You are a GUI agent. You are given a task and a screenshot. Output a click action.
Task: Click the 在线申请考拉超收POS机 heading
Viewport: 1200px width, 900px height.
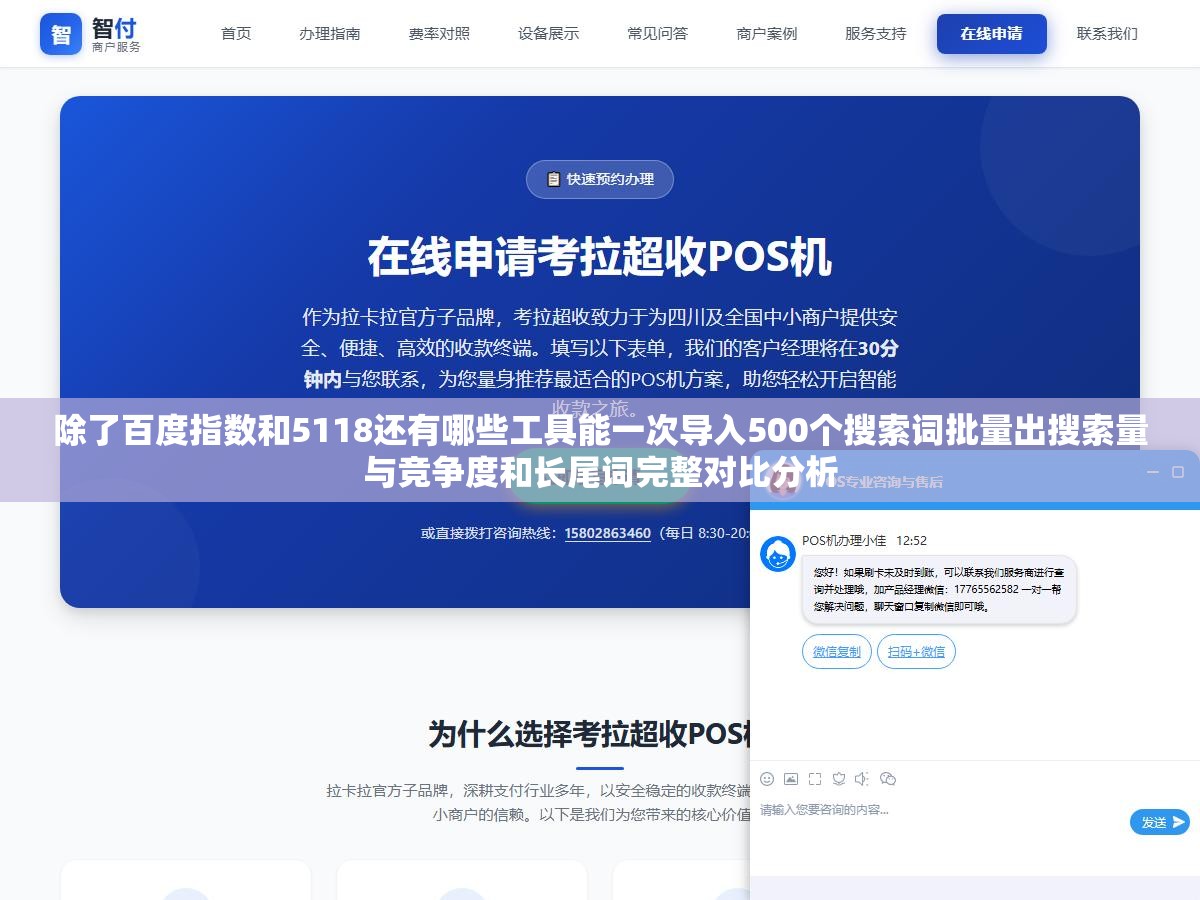pos(600,258)
